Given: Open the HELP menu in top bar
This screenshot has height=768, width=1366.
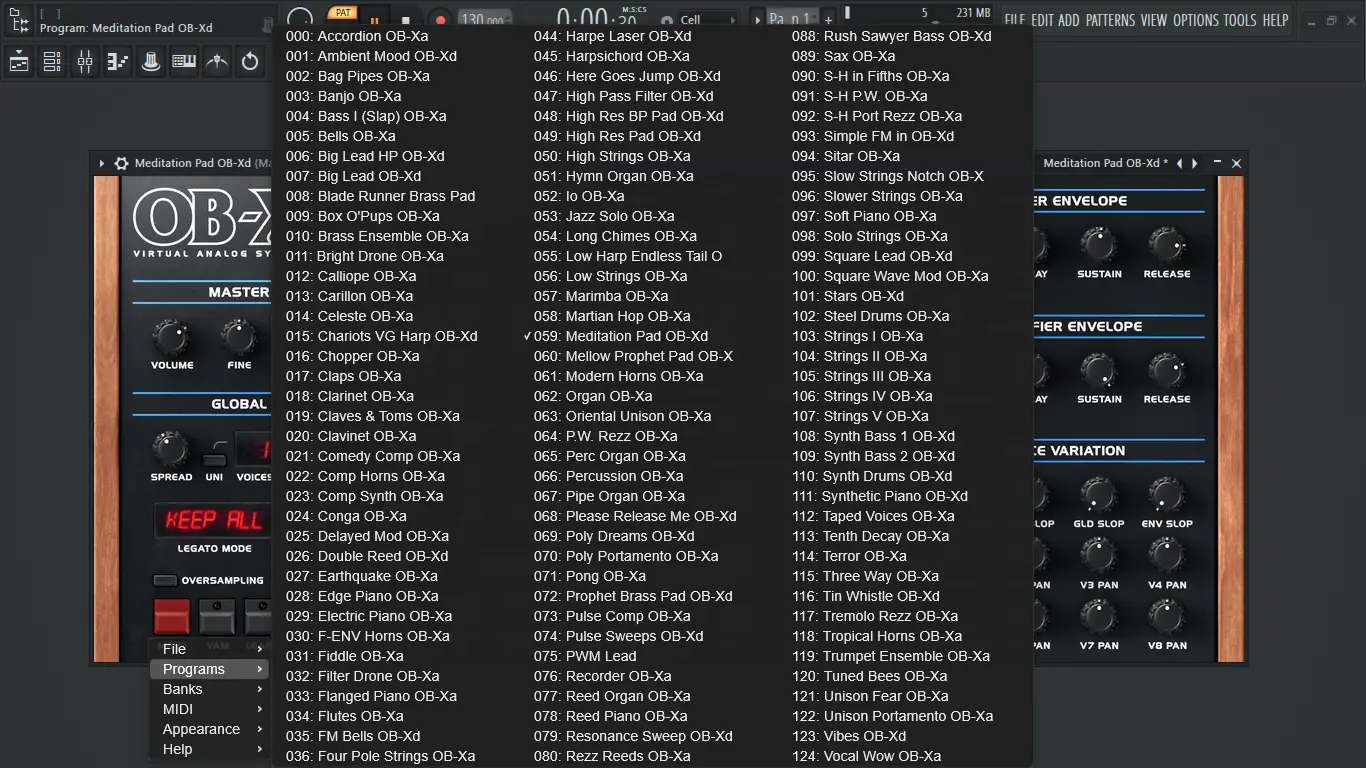Looking at the screenshot, I should pyautogui.click(x=1275, y=20).
